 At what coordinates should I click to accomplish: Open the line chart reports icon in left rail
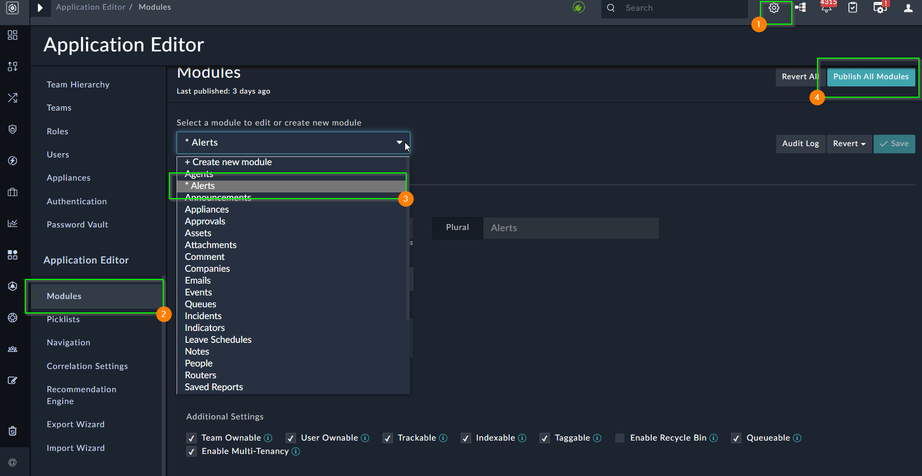[x=12, y=223]
